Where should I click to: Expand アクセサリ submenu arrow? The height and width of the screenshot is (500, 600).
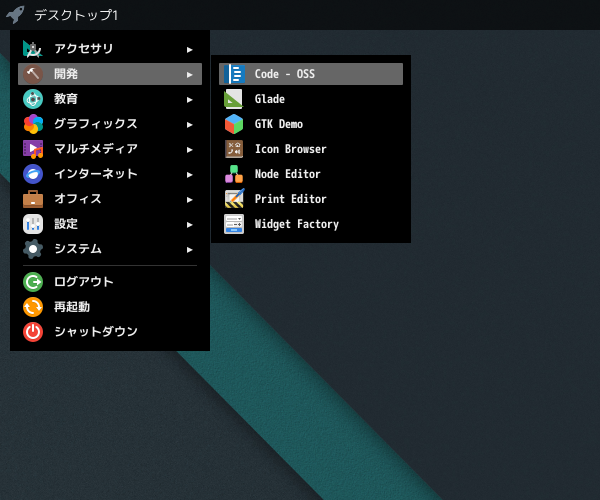pyautogui.click(x=189, y=49)
